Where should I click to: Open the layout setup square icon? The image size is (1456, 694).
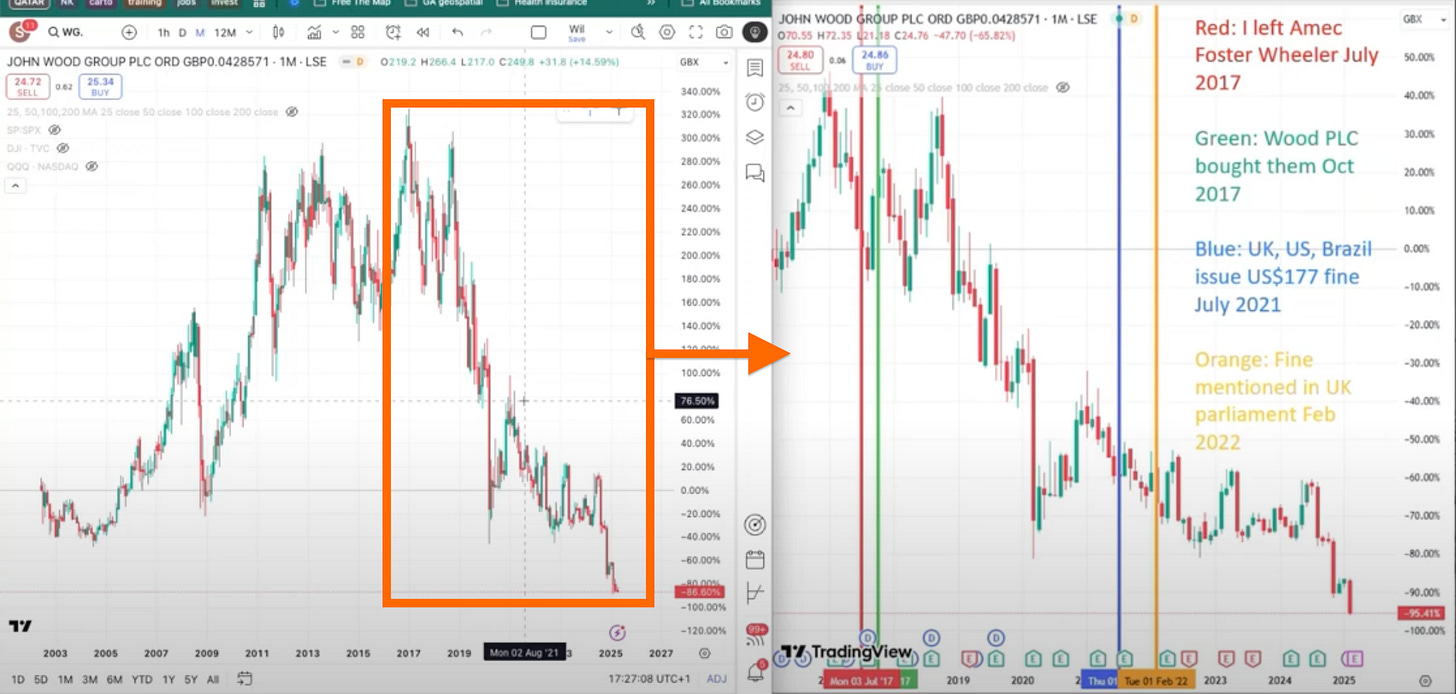point(539,33)
